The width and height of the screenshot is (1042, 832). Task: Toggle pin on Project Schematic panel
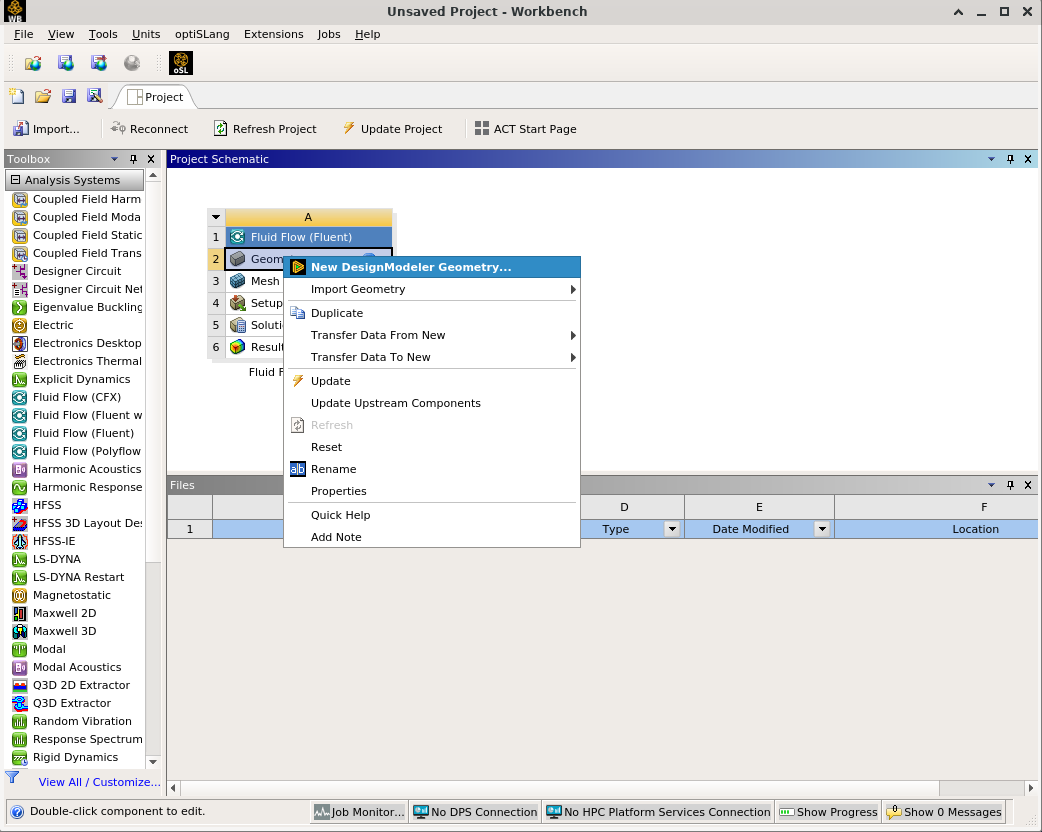pos(1010,159)
